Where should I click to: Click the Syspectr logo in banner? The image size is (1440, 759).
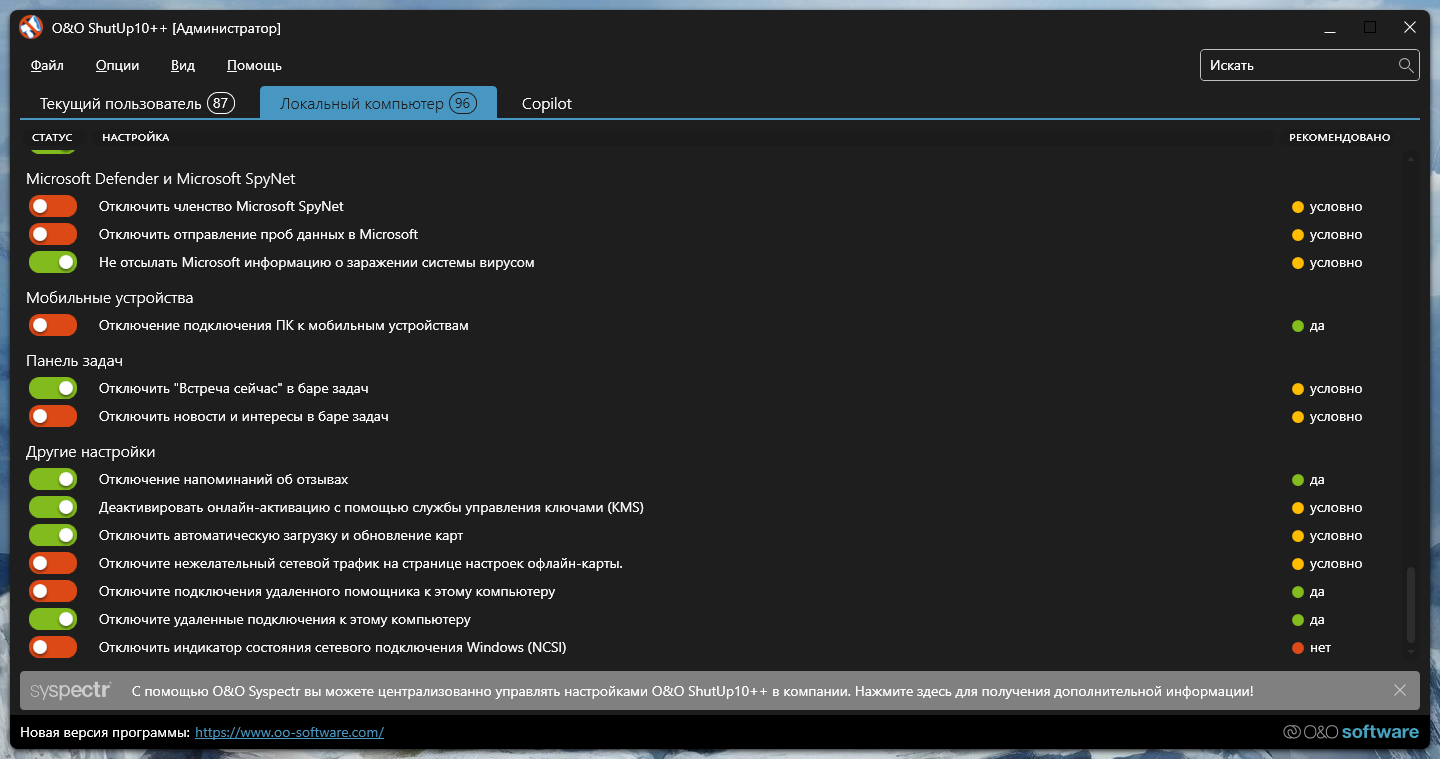[x=70, y=691]
